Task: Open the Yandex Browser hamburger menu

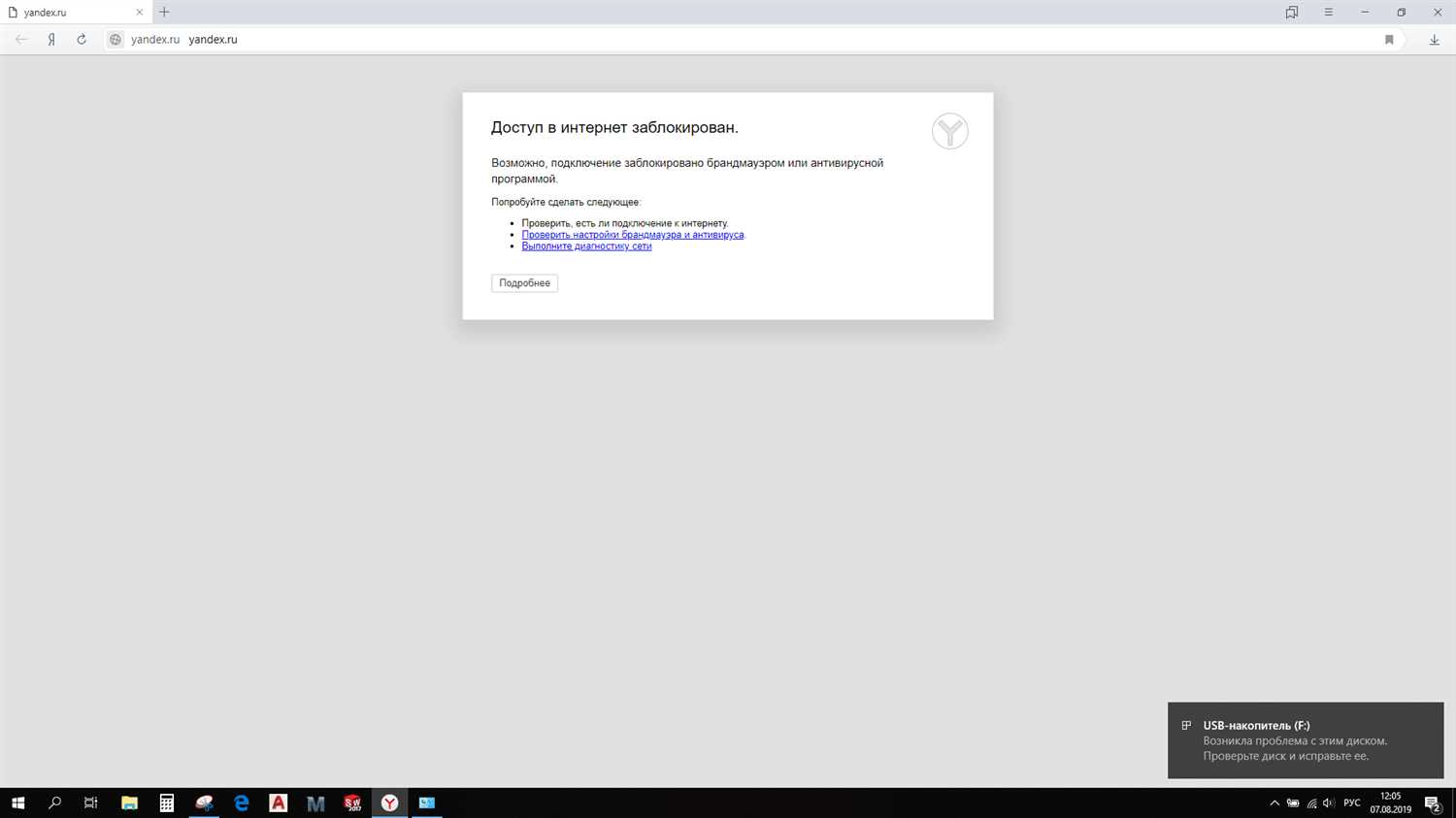Action: 1328,13
